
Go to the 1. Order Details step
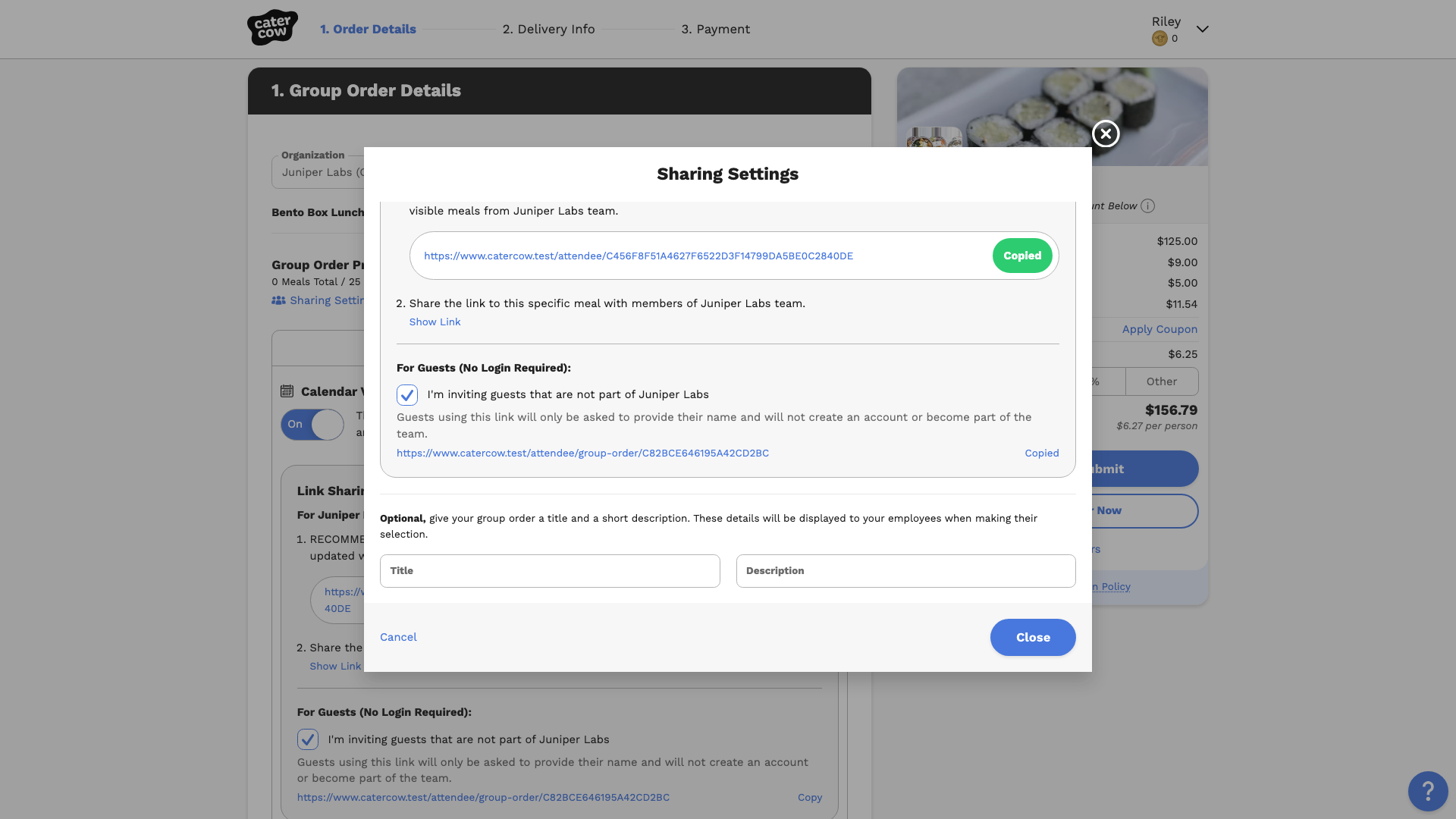(368, 29)
